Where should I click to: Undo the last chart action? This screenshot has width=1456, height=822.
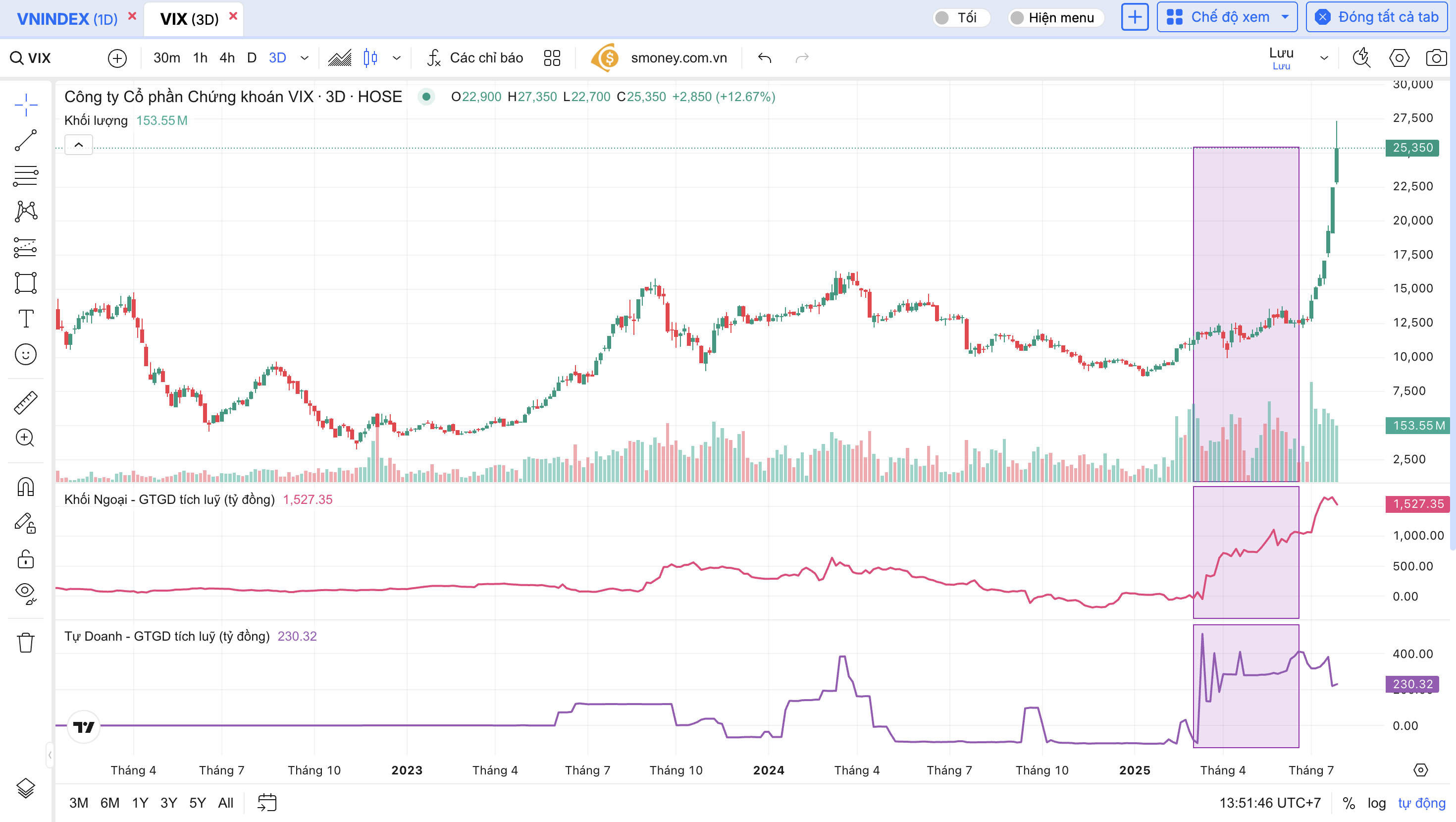point(764,57)
